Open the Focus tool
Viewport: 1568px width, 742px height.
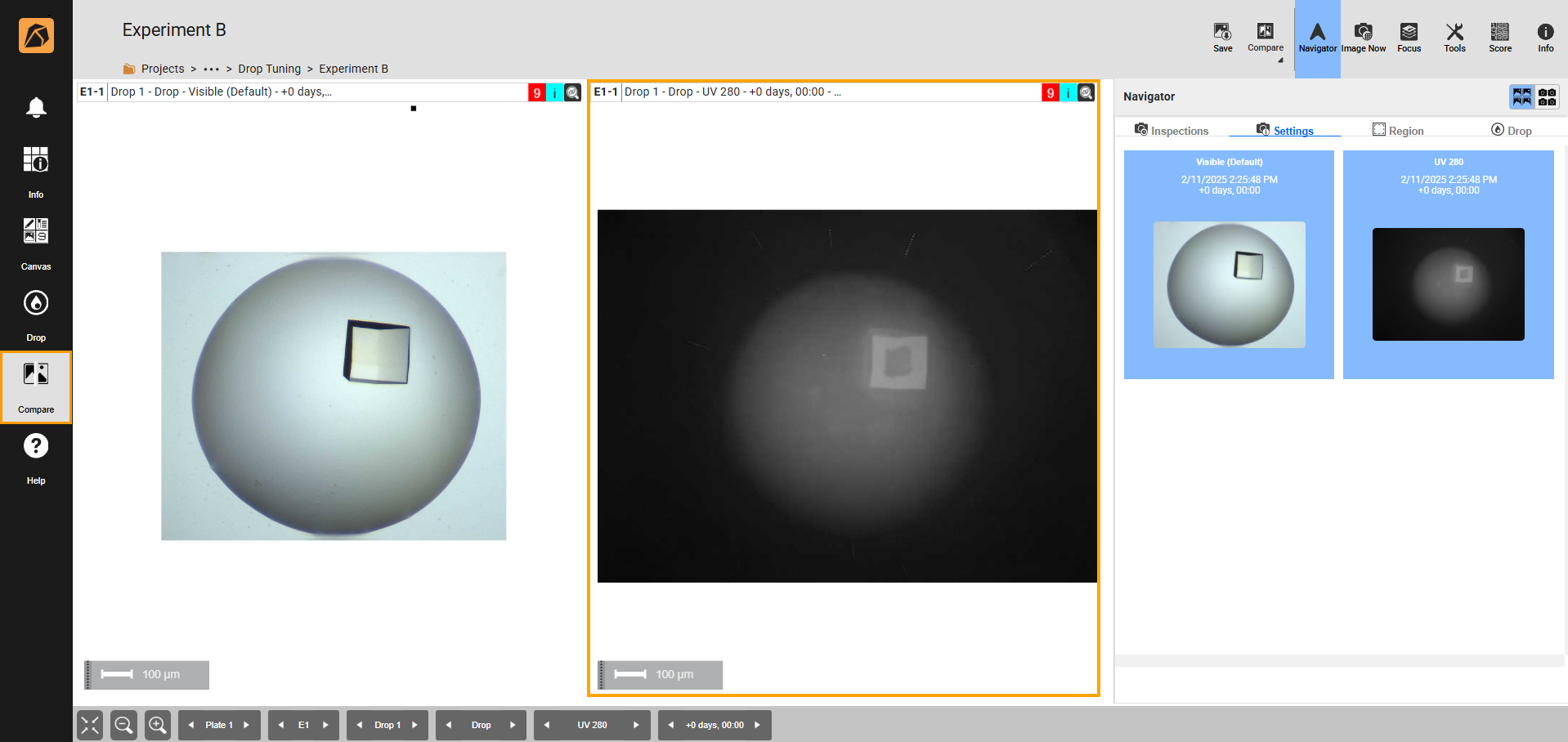point(1409,37)
